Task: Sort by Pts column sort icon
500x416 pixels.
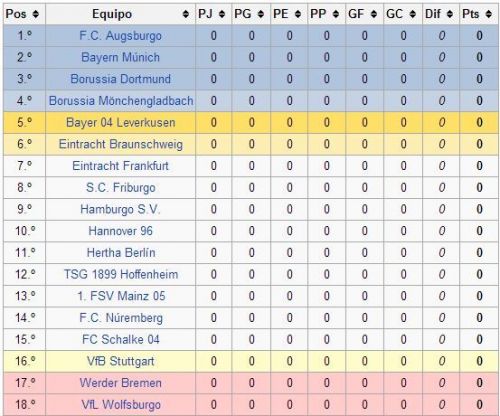Action: [x=489, y=14]
